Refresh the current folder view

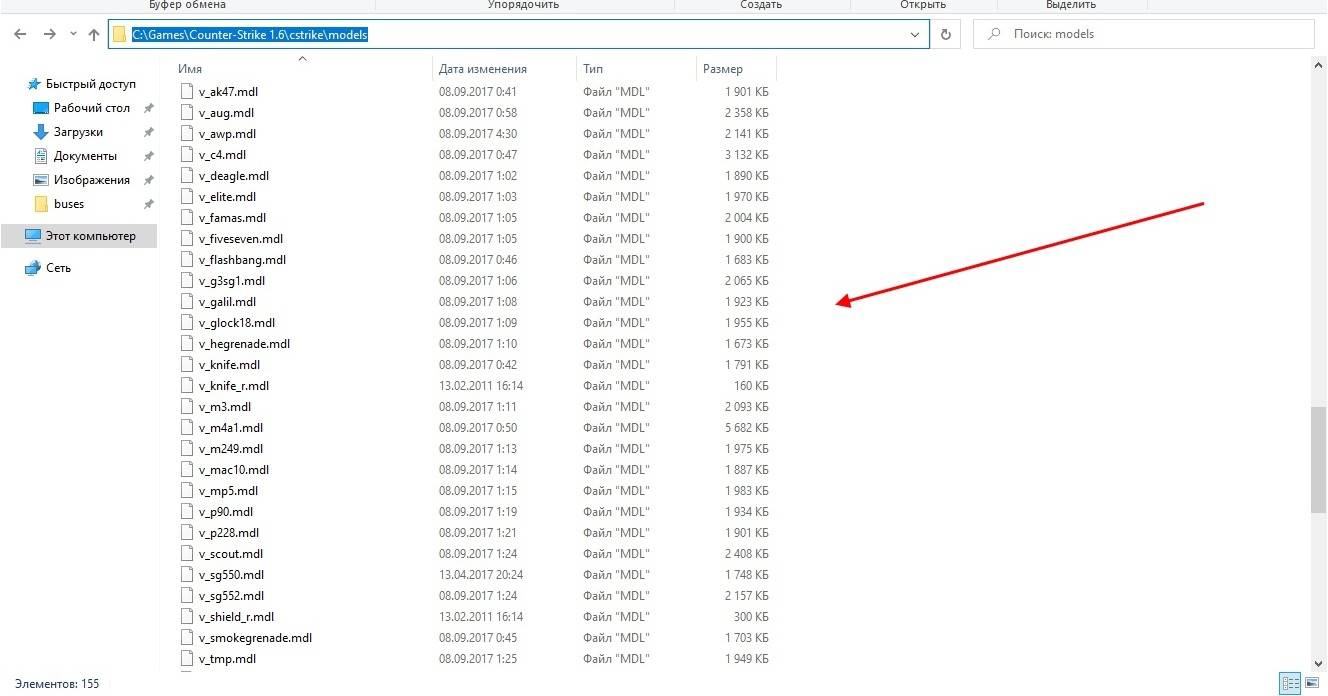(x=945, y=34)
